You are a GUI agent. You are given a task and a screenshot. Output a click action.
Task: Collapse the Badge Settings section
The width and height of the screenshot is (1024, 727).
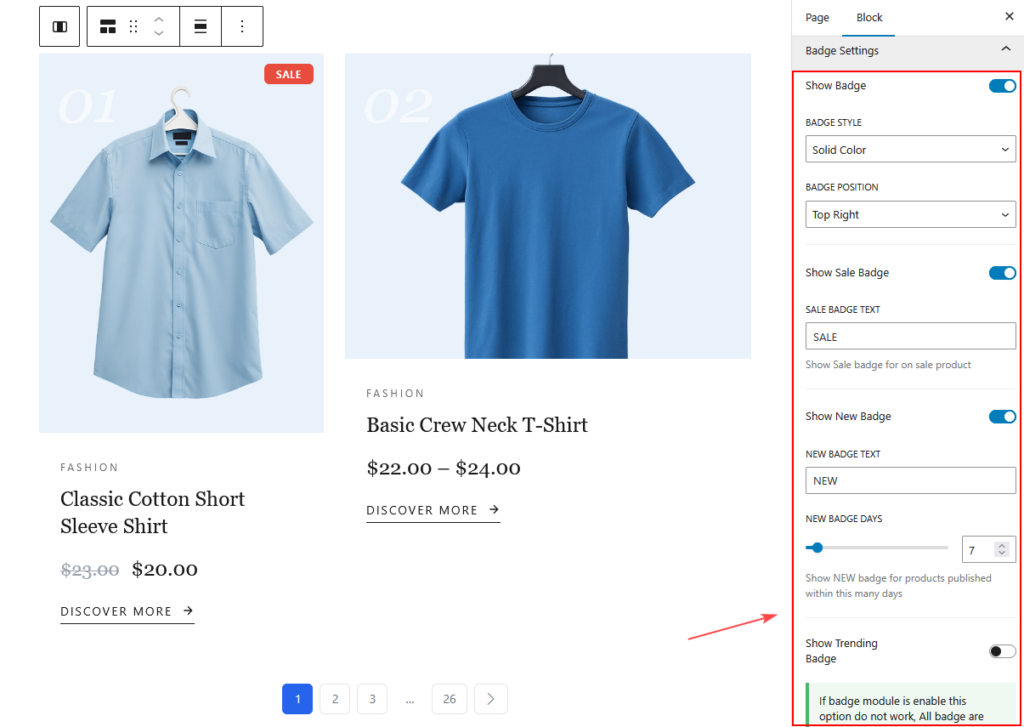coord(1005,50)
